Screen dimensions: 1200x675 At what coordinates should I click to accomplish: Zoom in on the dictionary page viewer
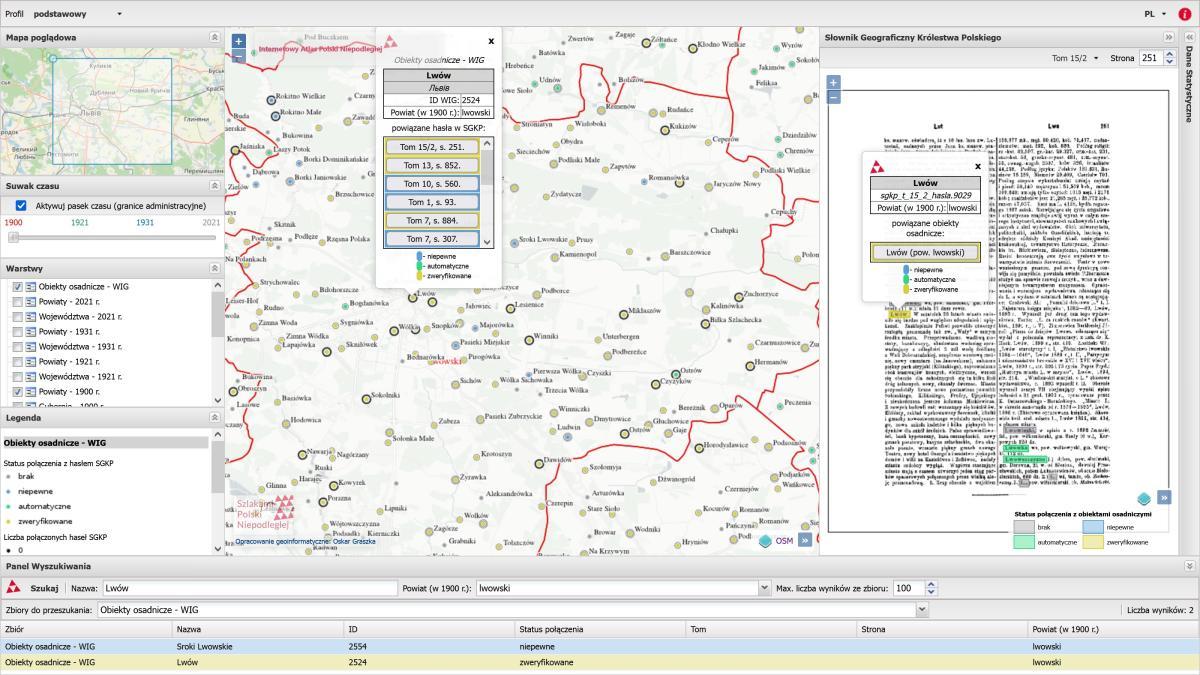834,82
